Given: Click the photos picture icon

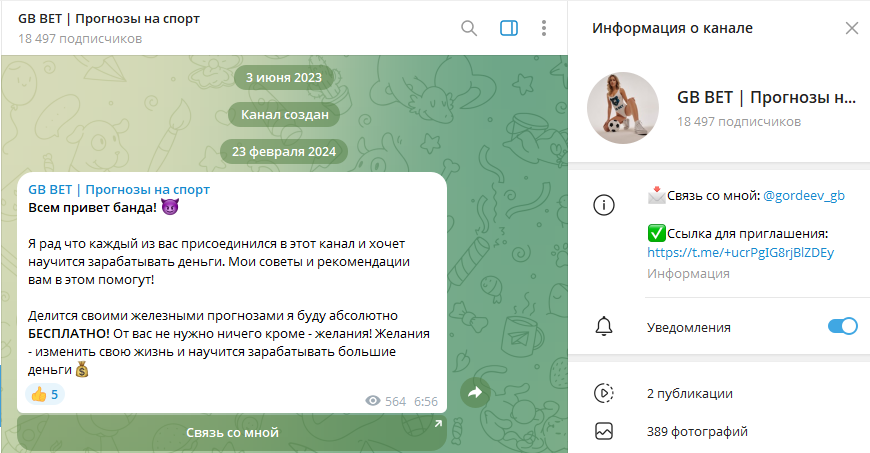Looking at the screenshot, I should tap(604, 431).
